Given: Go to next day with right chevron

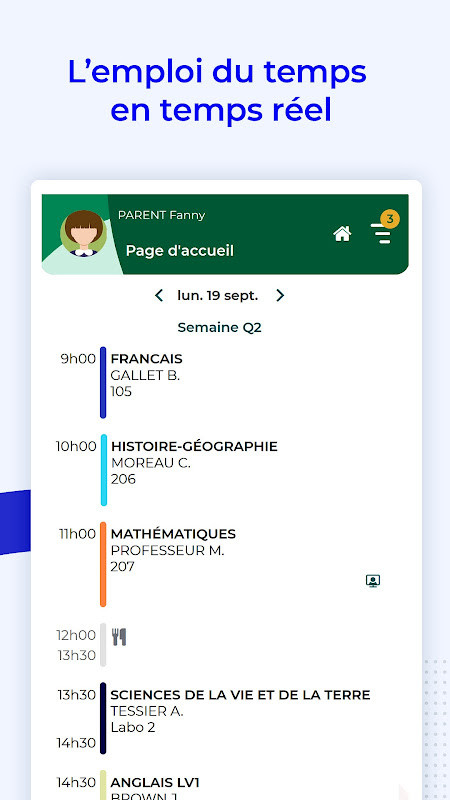Looking at the screenshot, I should 280,295.
